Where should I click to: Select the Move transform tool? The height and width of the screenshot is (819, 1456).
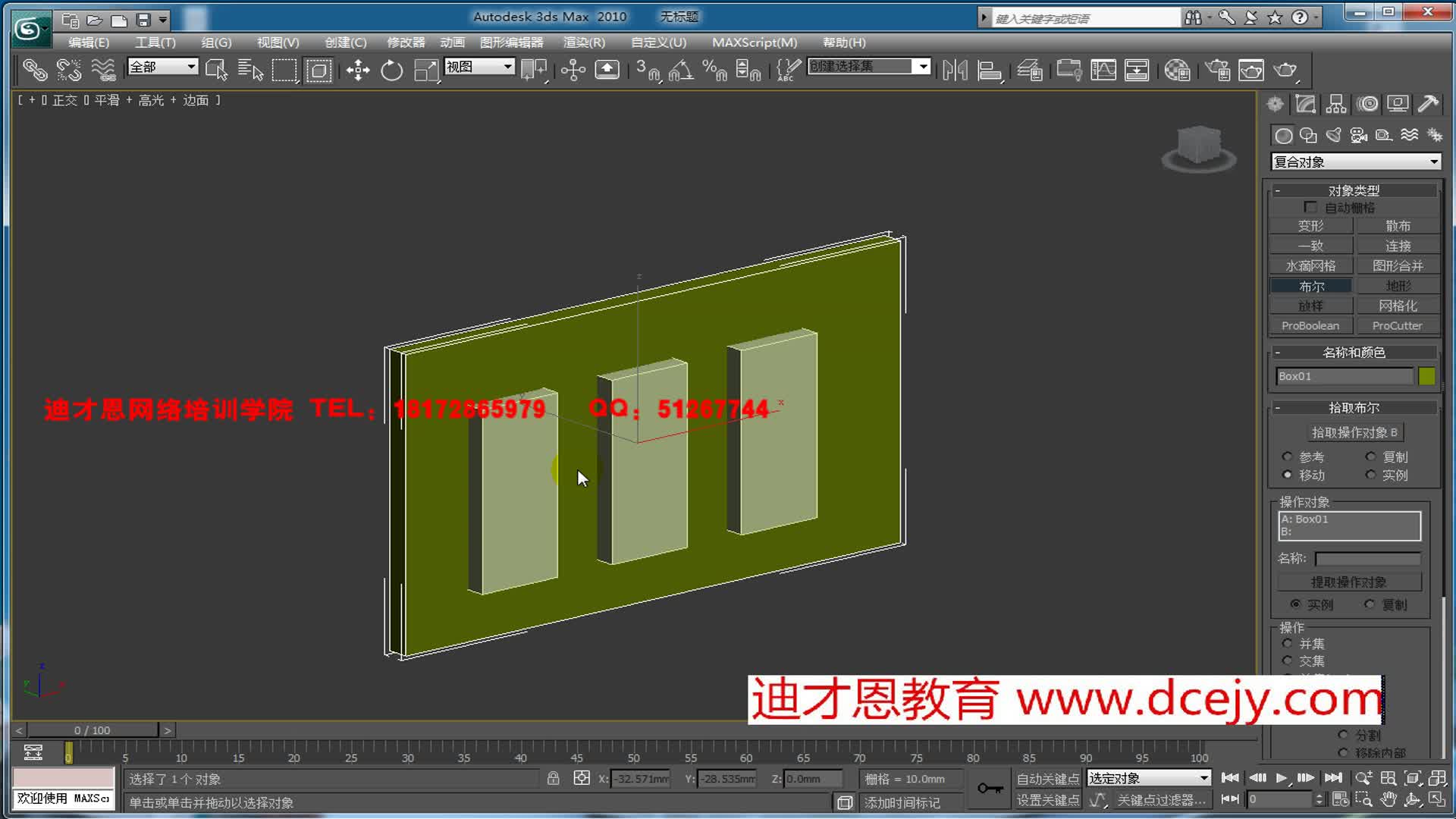(358, 71)
